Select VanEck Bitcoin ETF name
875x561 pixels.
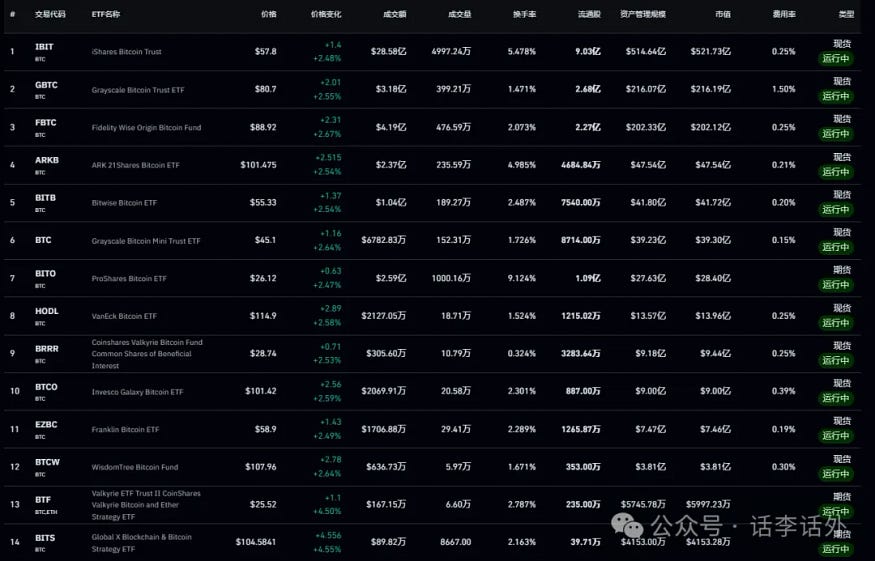point(124,316)
